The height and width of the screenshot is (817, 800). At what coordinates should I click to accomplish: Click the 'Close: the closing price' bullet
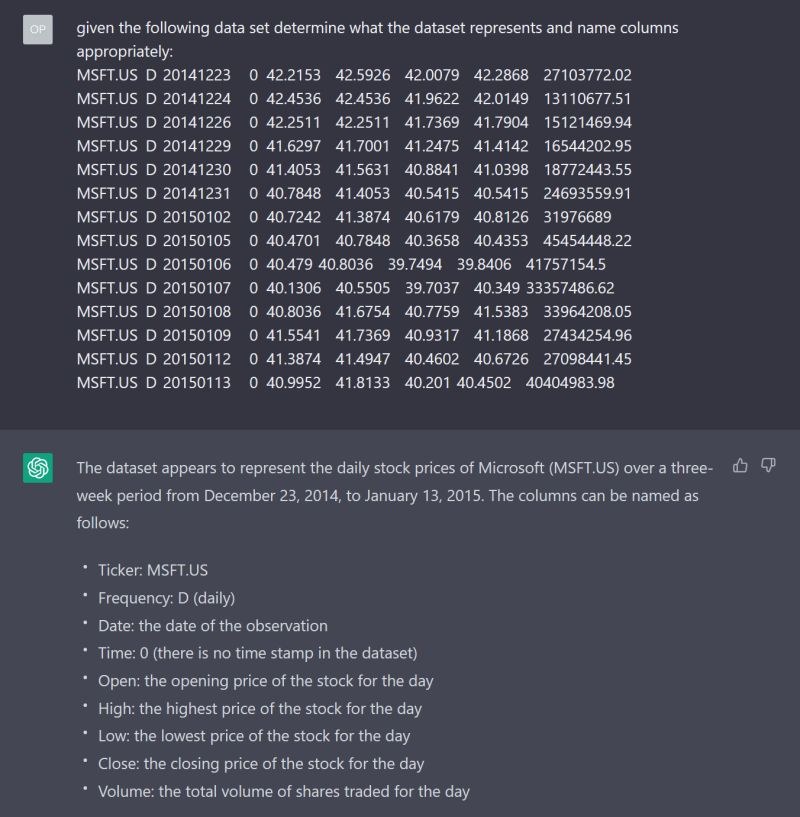(261, 763)
